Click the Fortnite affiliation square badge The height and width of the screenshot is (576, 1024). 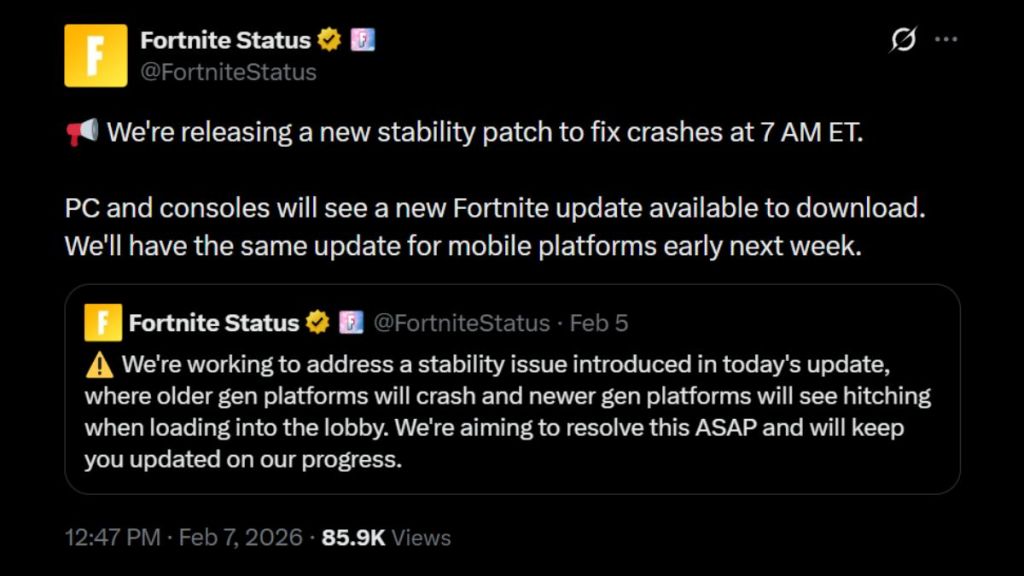[x=361, y=40]
